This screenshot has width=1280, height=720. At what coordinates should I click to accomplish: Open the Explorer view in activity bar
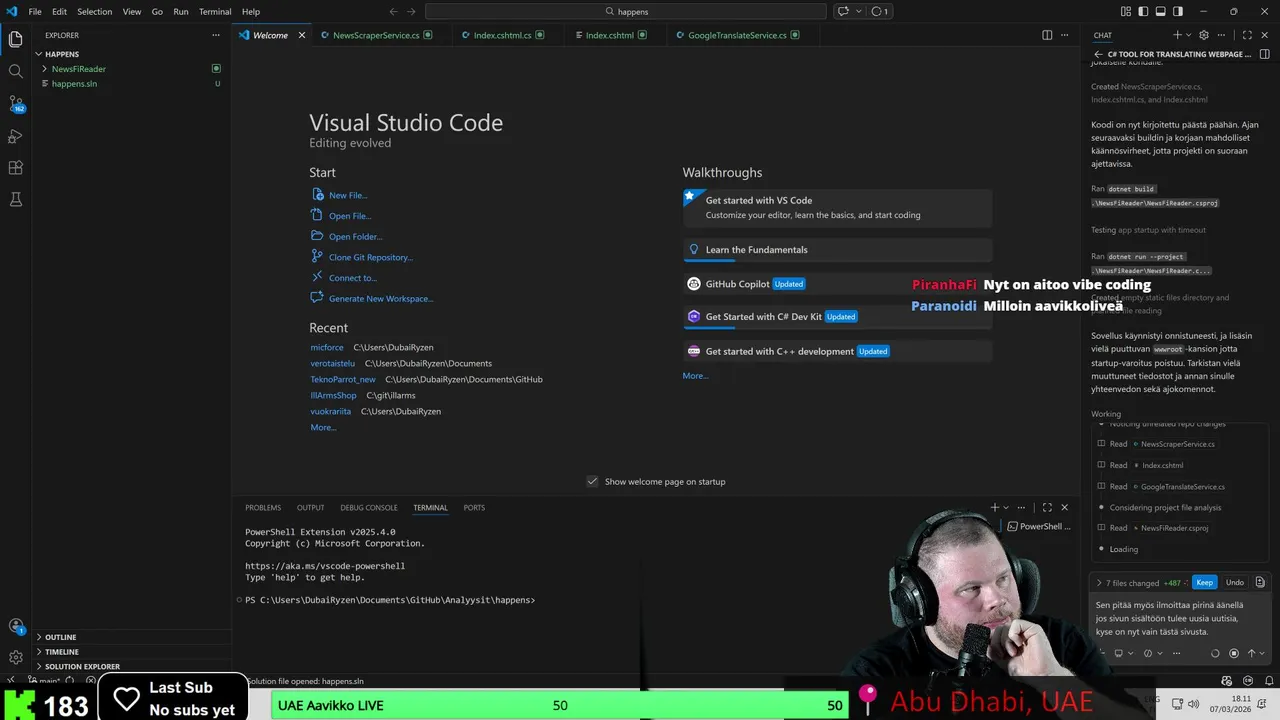point(15,39)
